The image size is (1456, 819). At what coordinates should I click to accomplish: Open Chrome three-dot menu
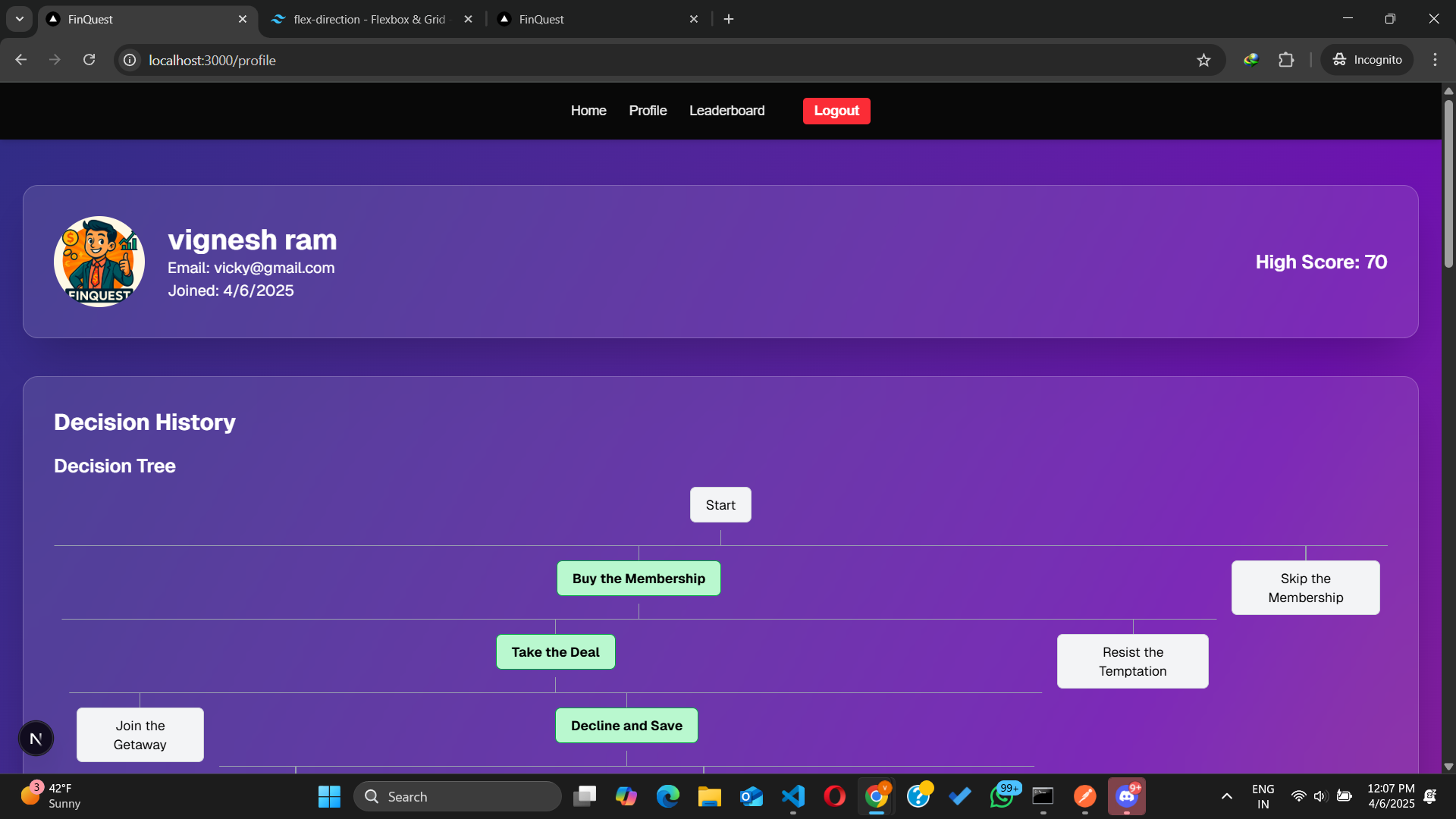pyautogui.click(x=1435, y=60)
